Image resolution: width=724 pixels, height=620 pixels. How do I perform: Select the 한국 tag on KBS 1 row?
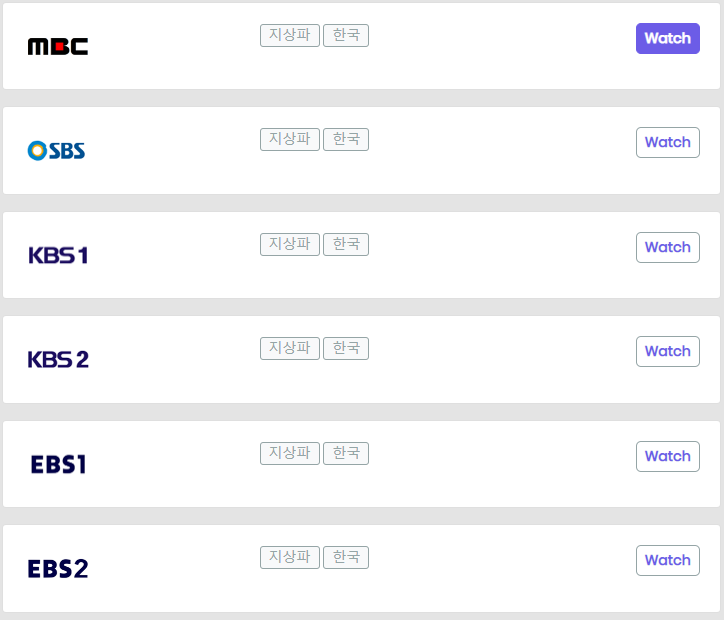[x=346, y=244]
